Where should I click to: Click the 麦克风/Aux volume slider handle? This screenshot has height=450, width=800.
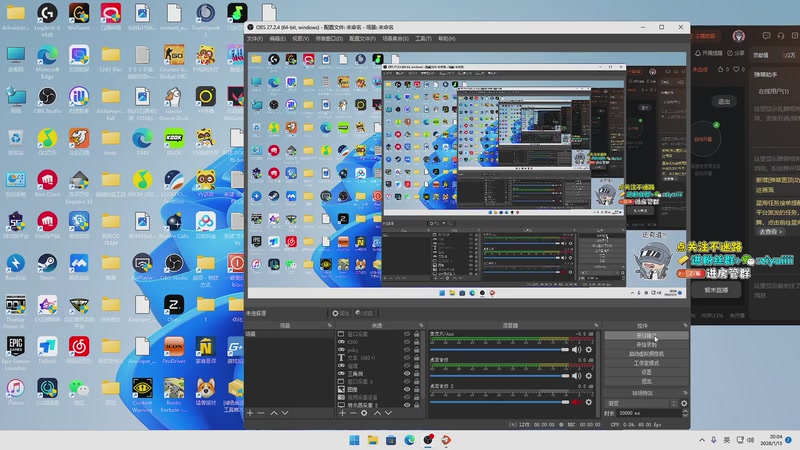point(565,349)
